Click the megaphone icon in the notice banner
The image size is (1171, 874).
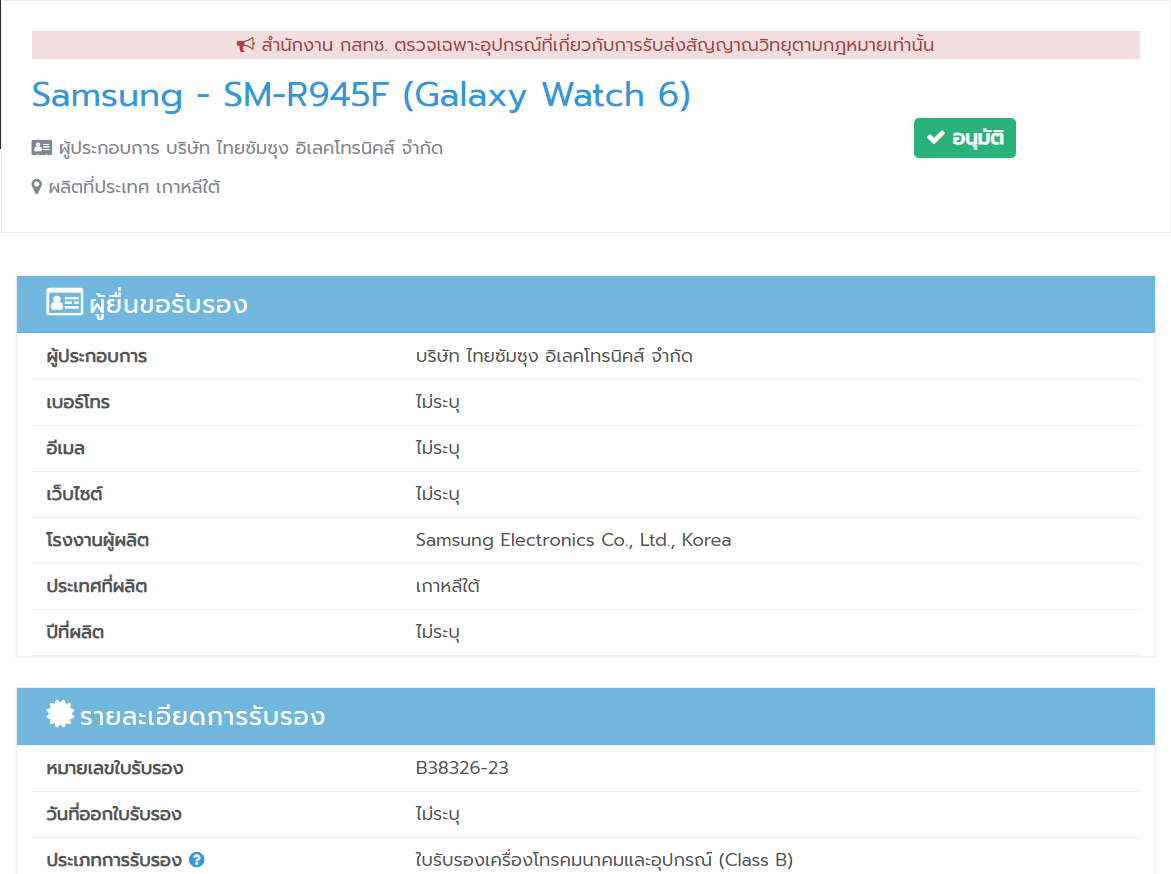(246, 45)
